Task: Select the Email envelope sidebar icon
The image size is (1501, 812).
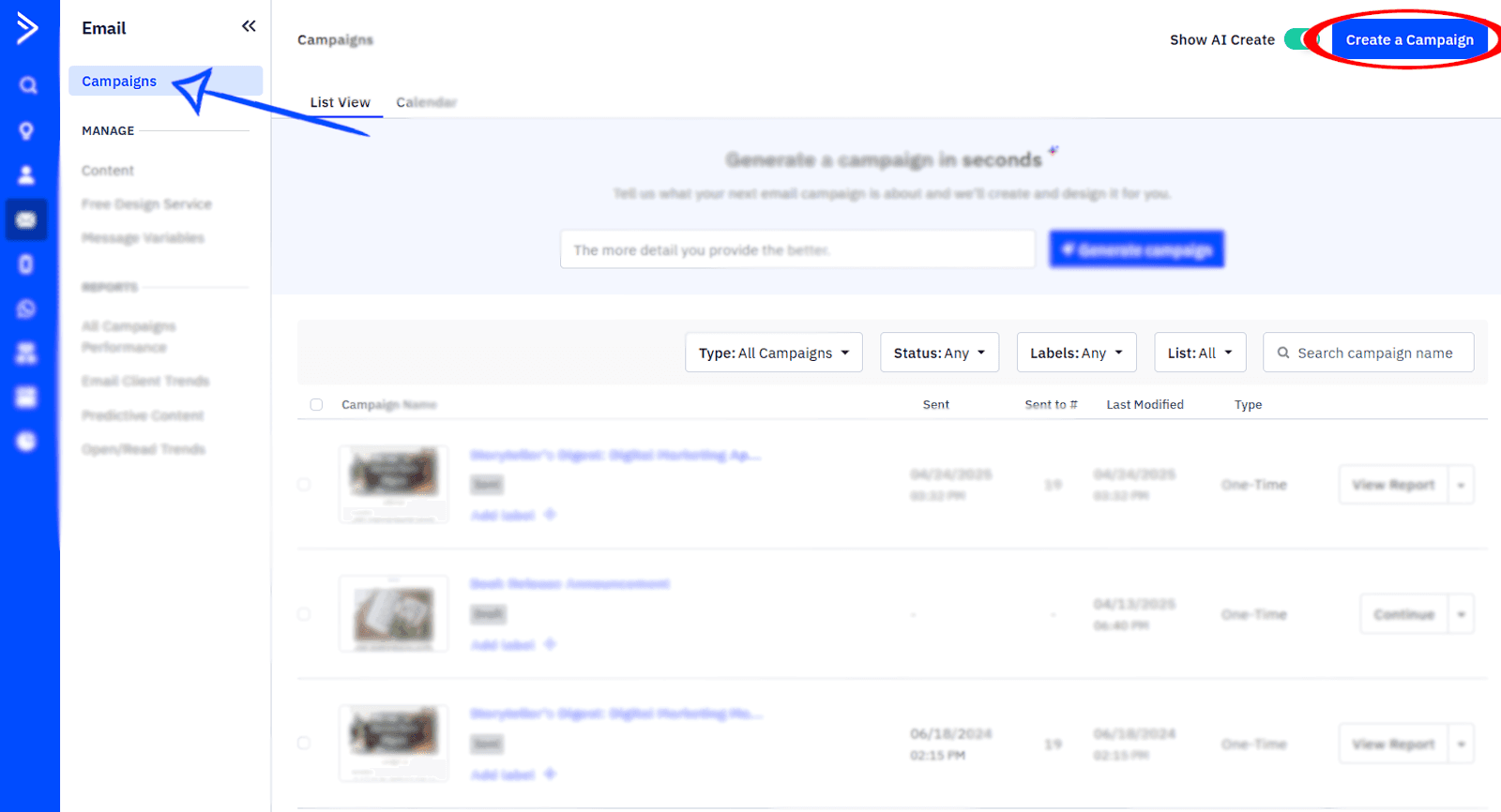Action: (x=26, y=220)
